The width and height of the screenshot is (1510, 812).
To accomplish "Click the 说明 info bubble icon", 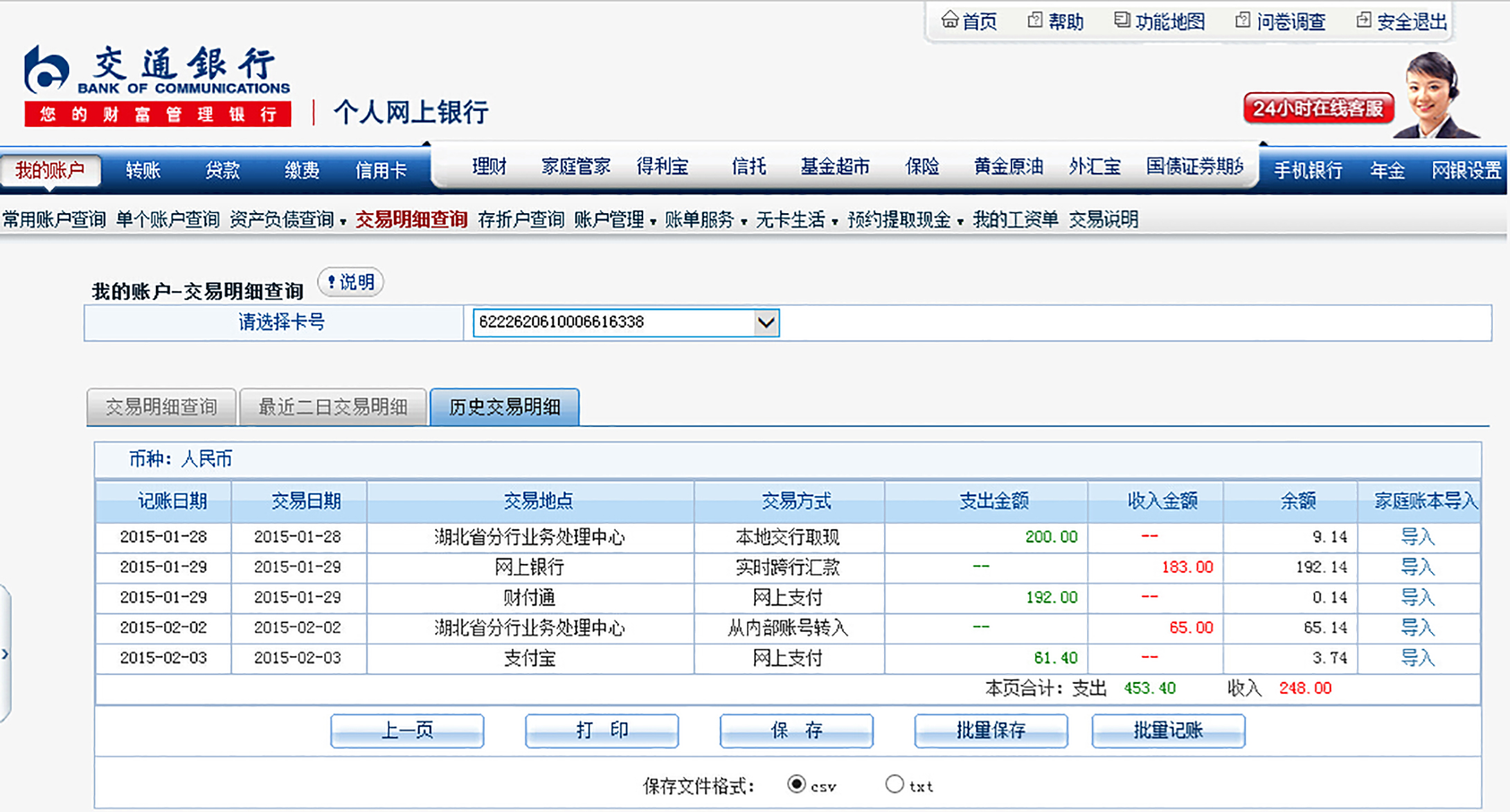I will [350, 282].
